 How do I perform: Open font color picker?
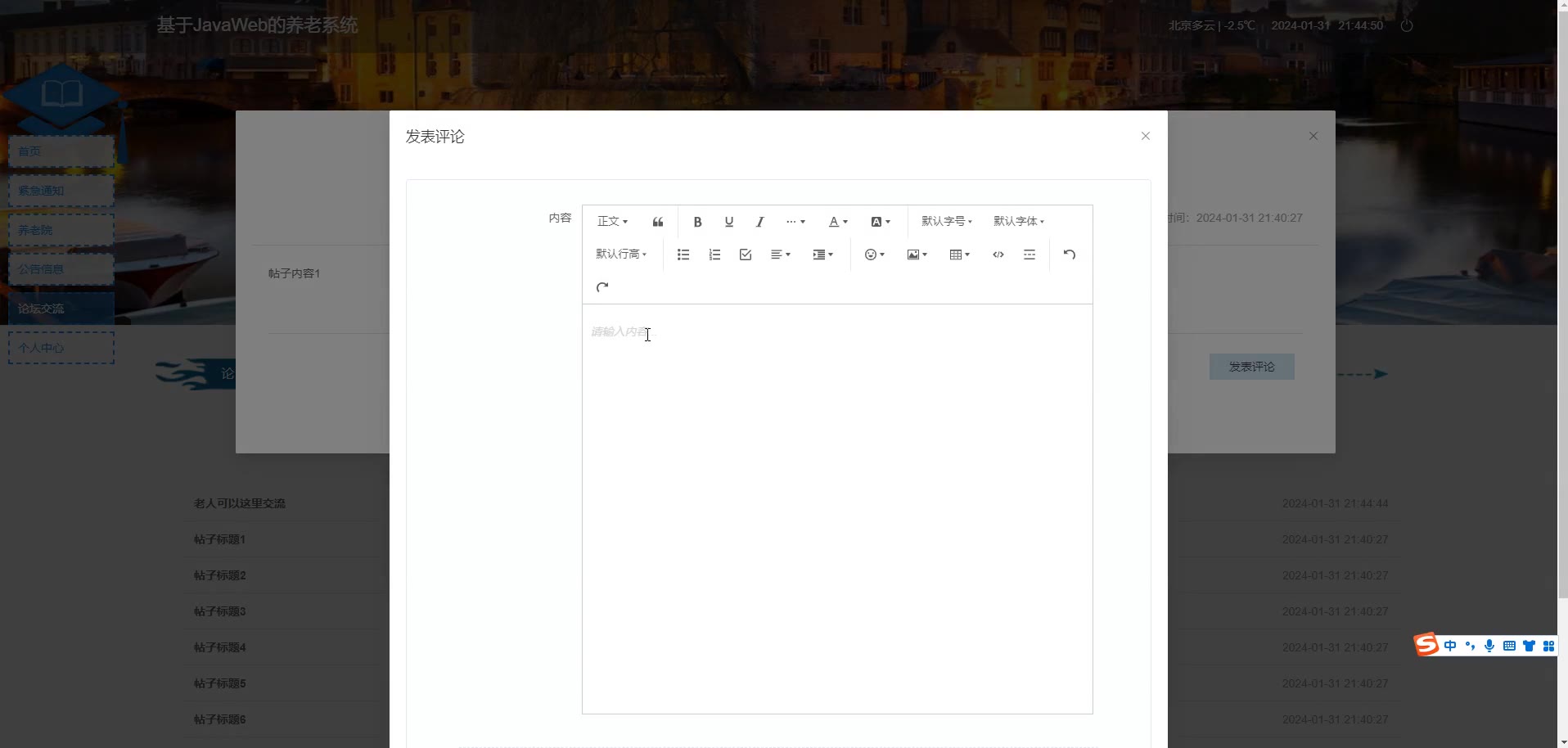coord(838,222)
